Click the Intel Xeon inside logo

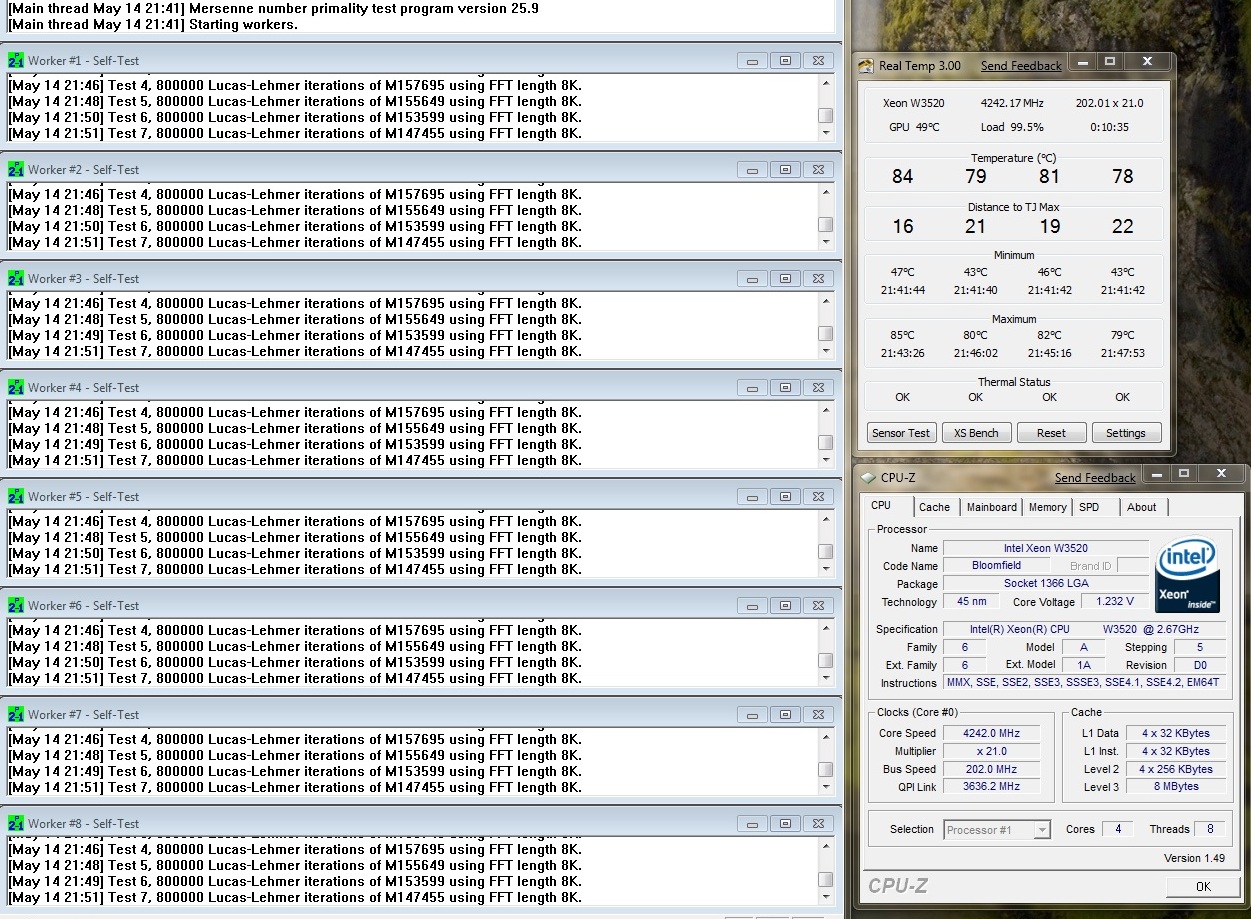(x=1187, y=575)
